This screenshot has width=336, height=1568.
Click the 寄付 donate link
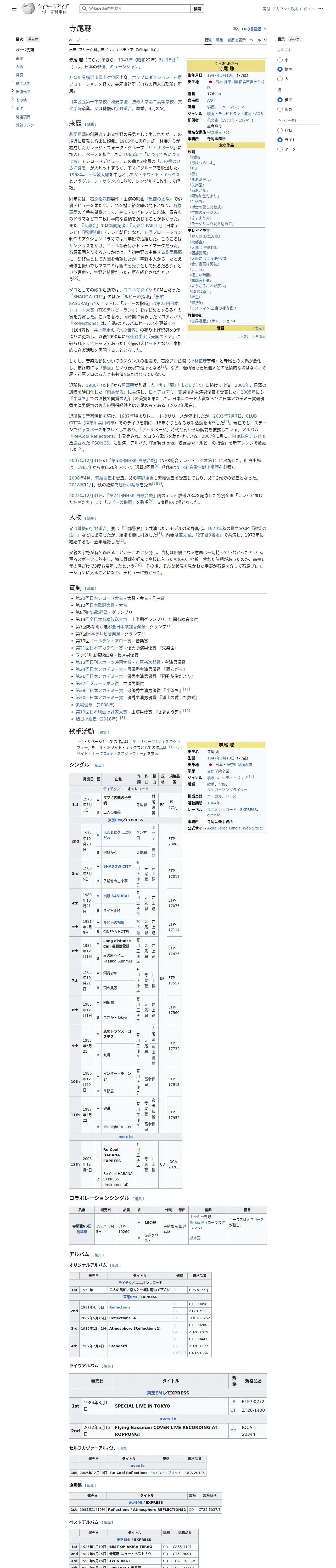(x=266, y=9)
